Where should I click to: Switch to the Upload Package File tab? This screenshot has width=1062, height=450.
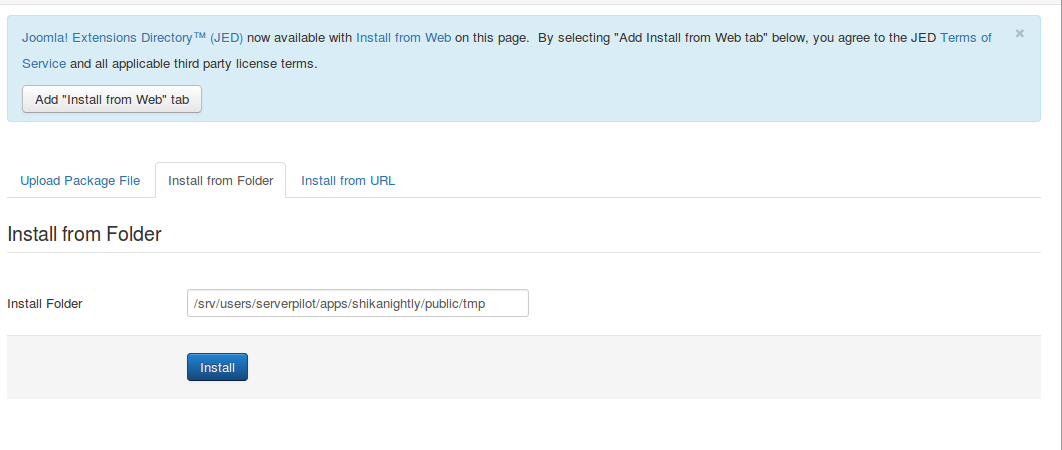pyautogui.click(x=80, y=181)
